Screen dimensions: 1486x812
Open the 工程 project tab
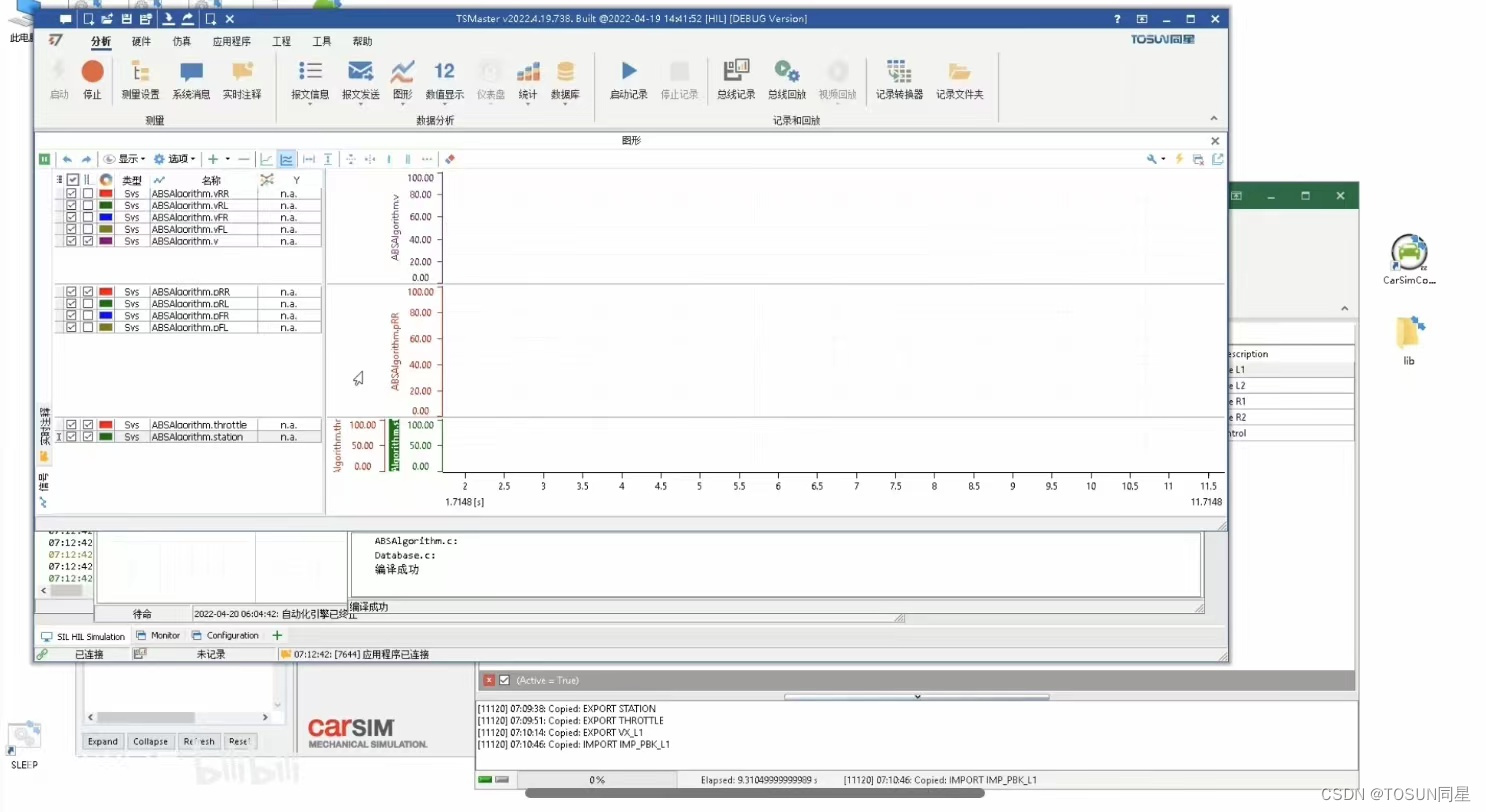(281, 41)
